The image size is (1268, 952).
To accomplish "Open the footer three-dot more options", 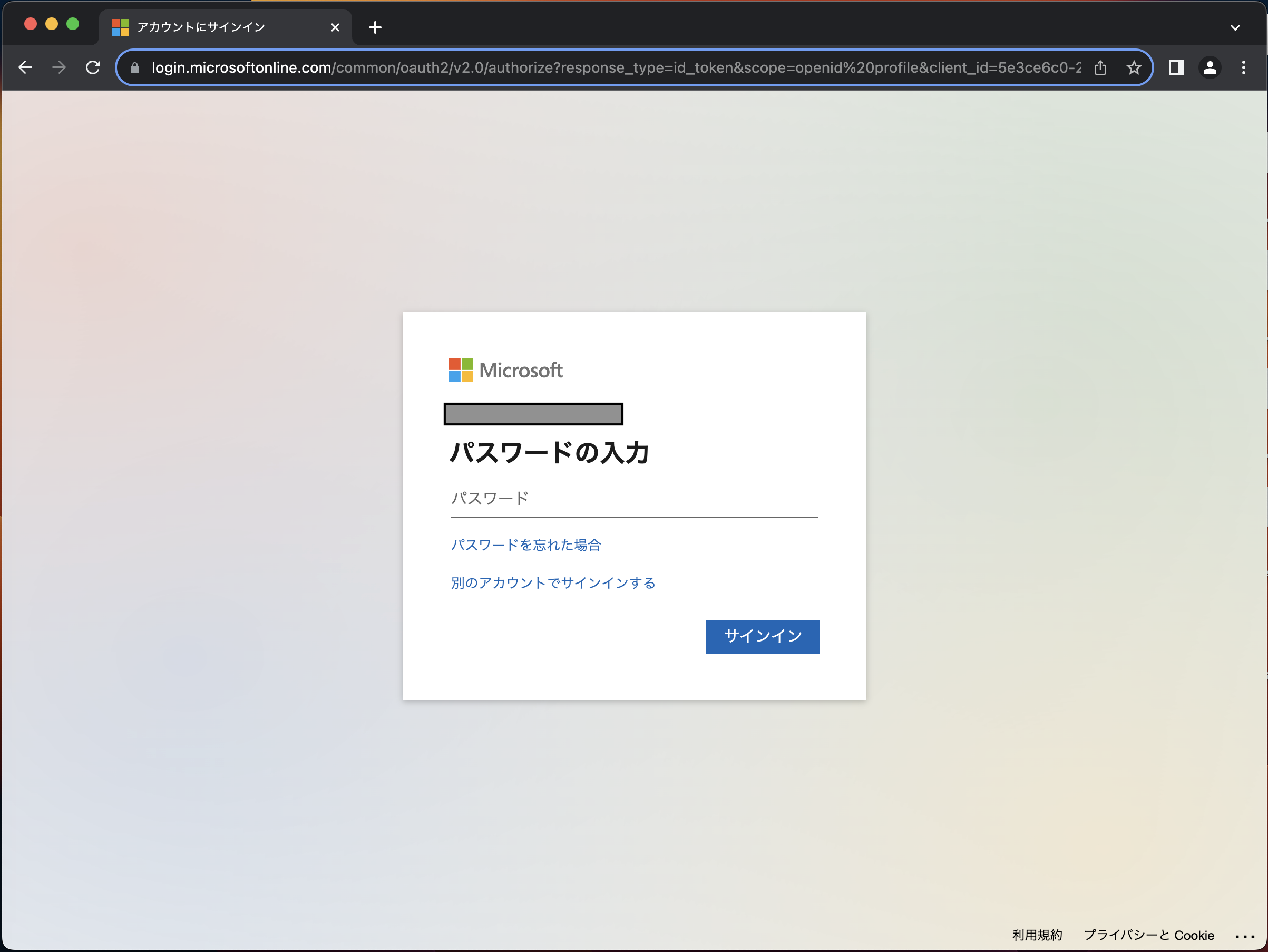I will (1244, 937).
